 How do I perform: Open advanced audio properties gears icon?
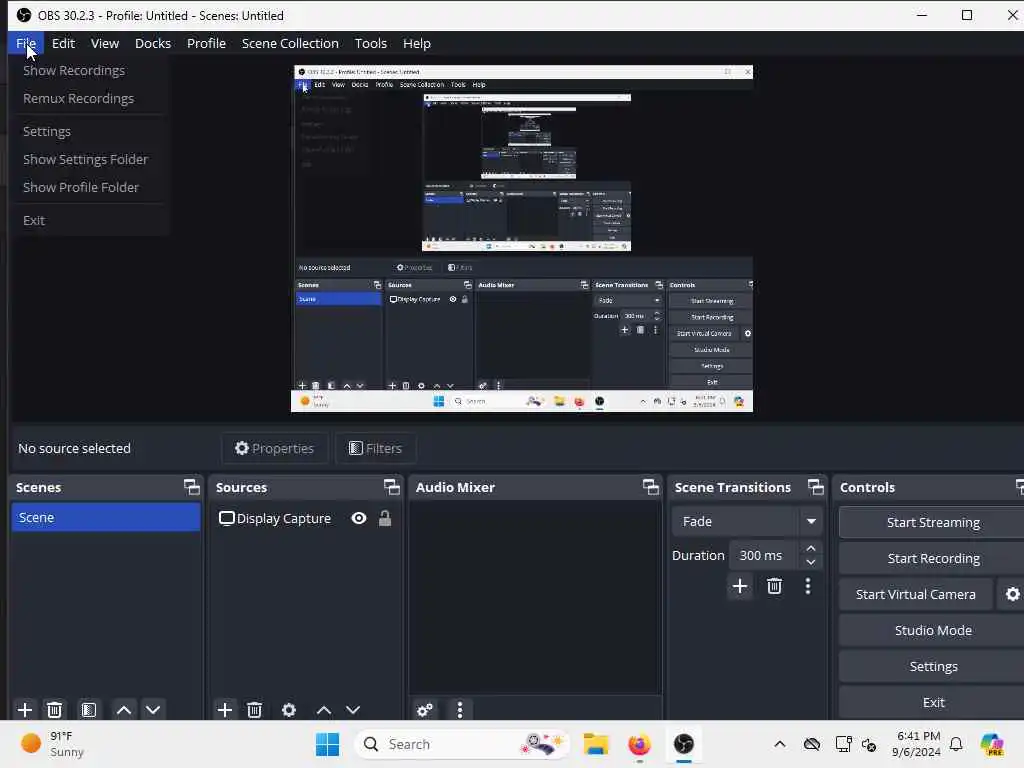pyautogui.click(x=424, y=709)
